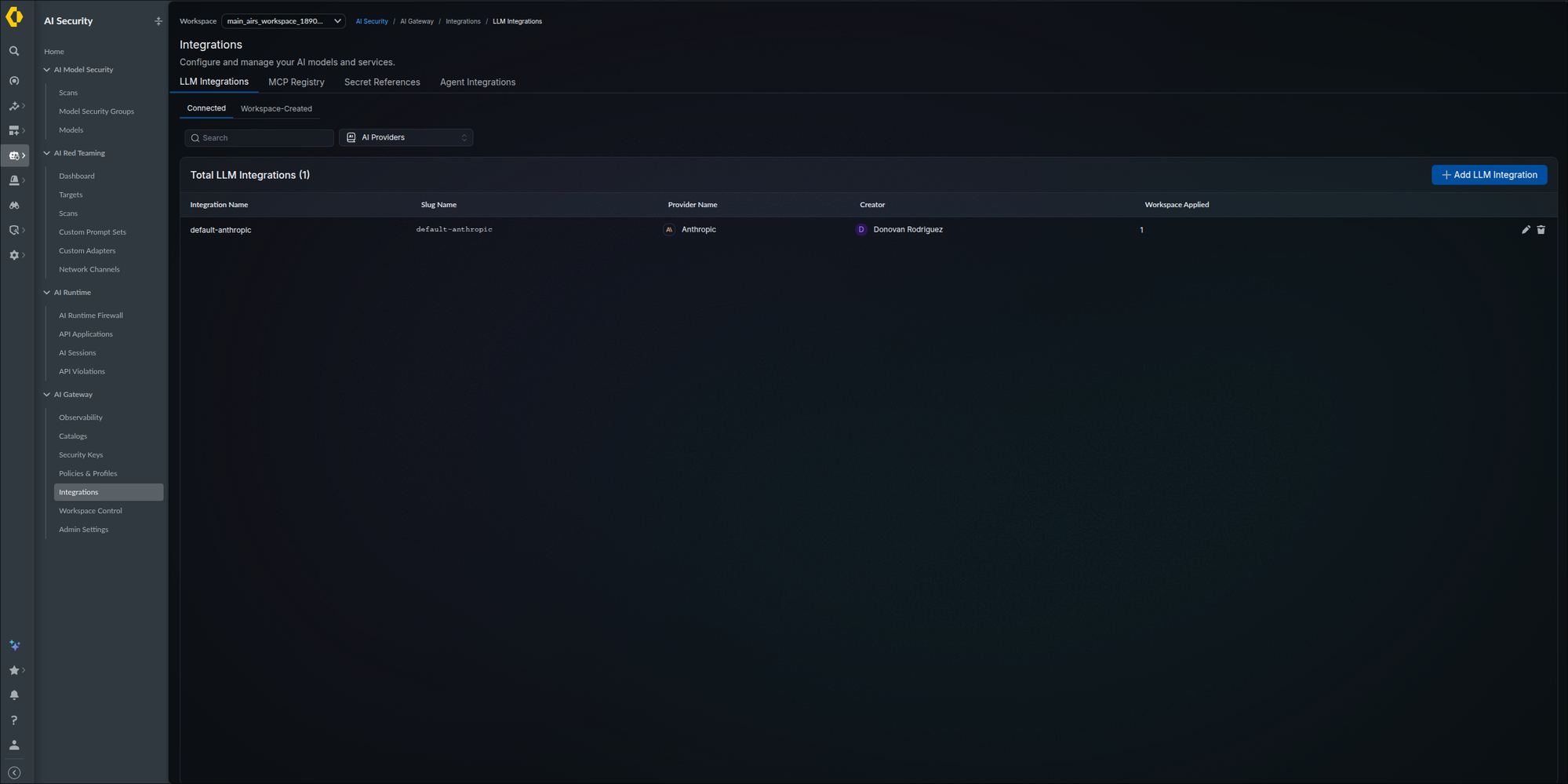Switch to the Secret References tab
This screenshot has height=784, width=1568.
point(382,82)
